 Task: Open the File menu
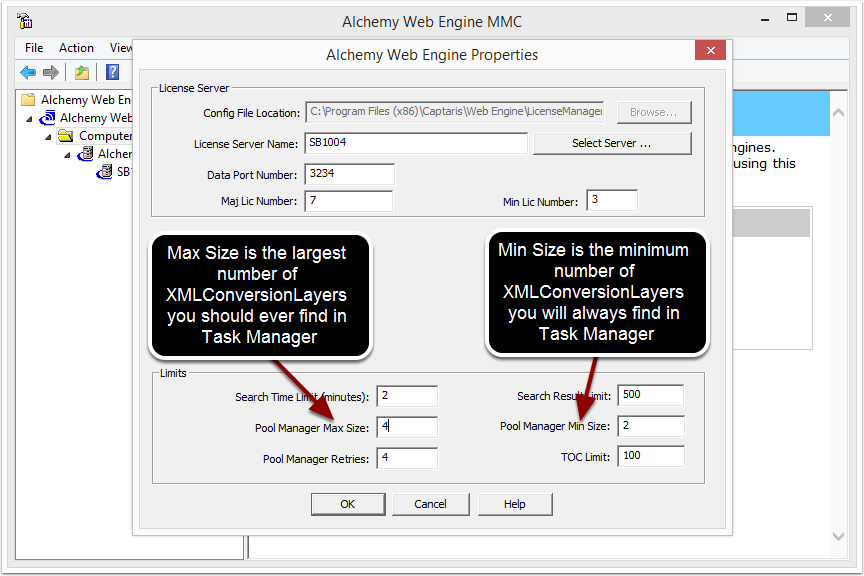pyautogui.click(x=34, y=48)
